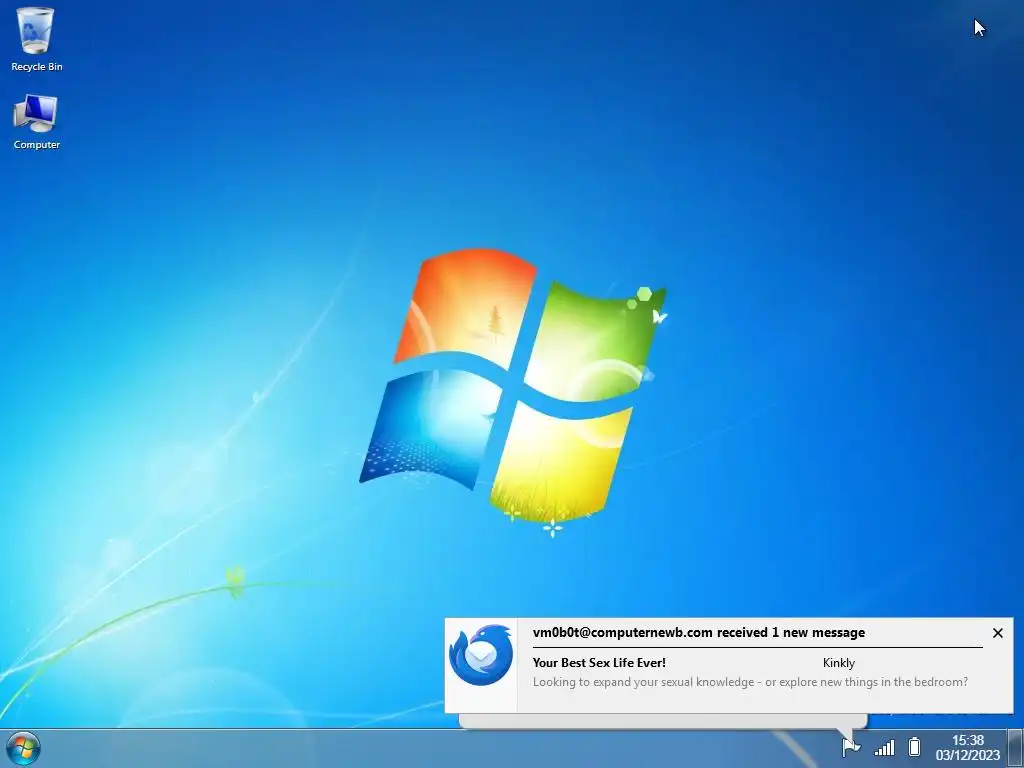Click the Show desktop strip
This screenshot has width=1024, height=768.
(1016, 748)
